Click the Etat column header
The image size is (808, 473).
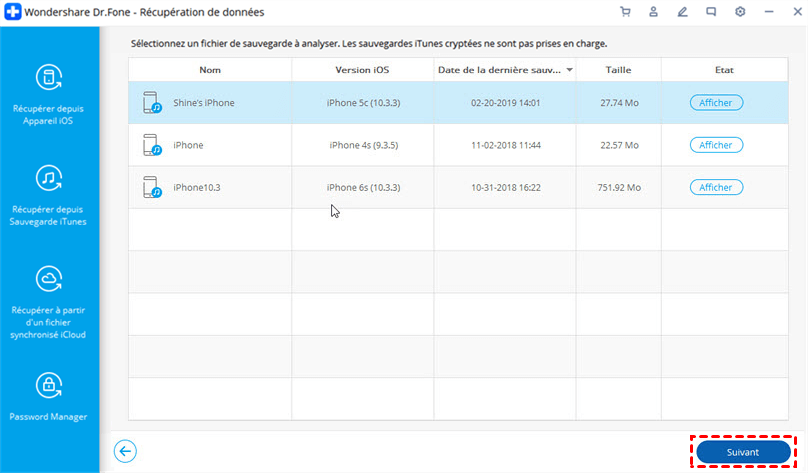point(724,70)
